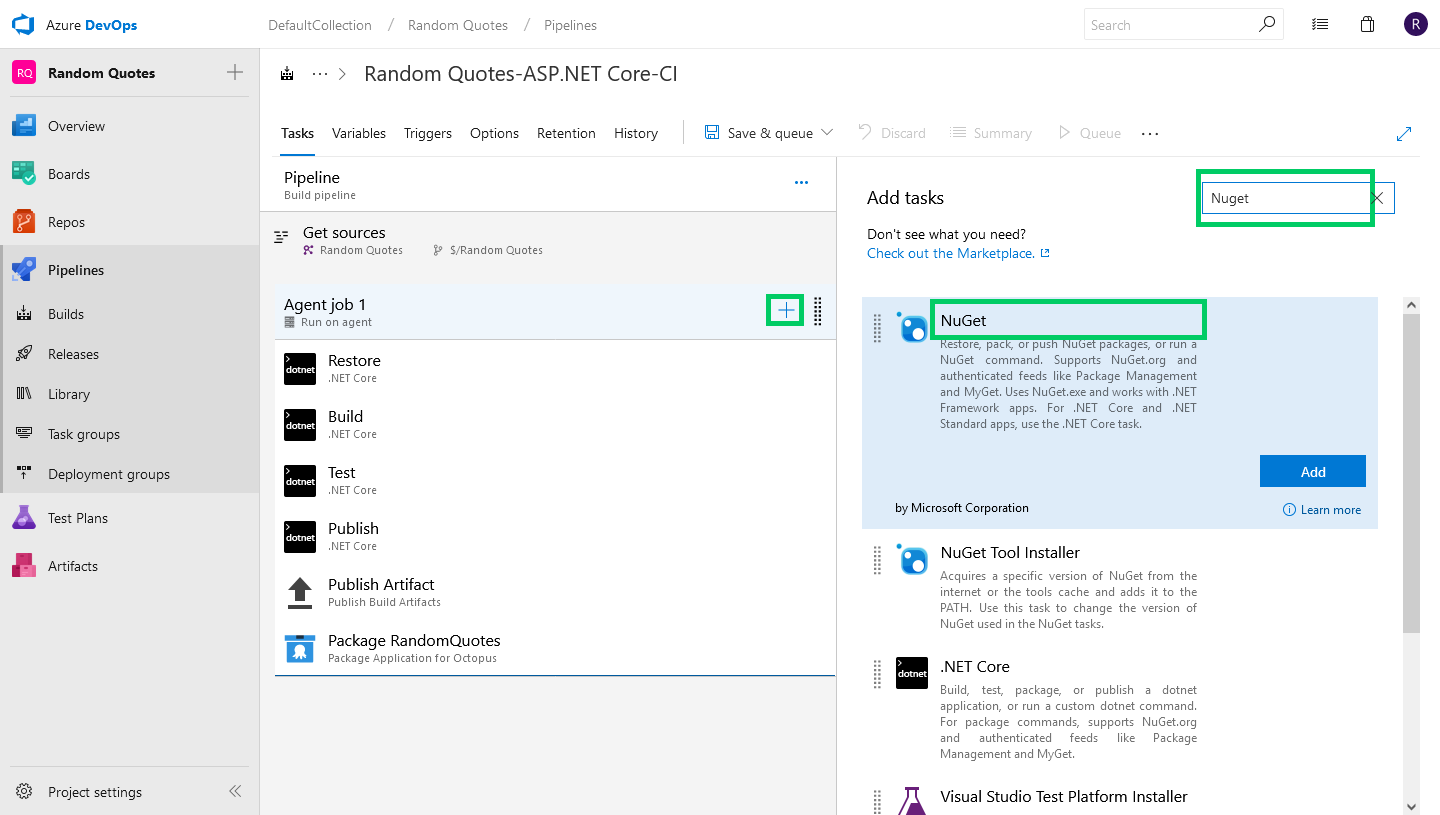
Task: Clear the Nuget search text
Action: tap(1377, 198)
